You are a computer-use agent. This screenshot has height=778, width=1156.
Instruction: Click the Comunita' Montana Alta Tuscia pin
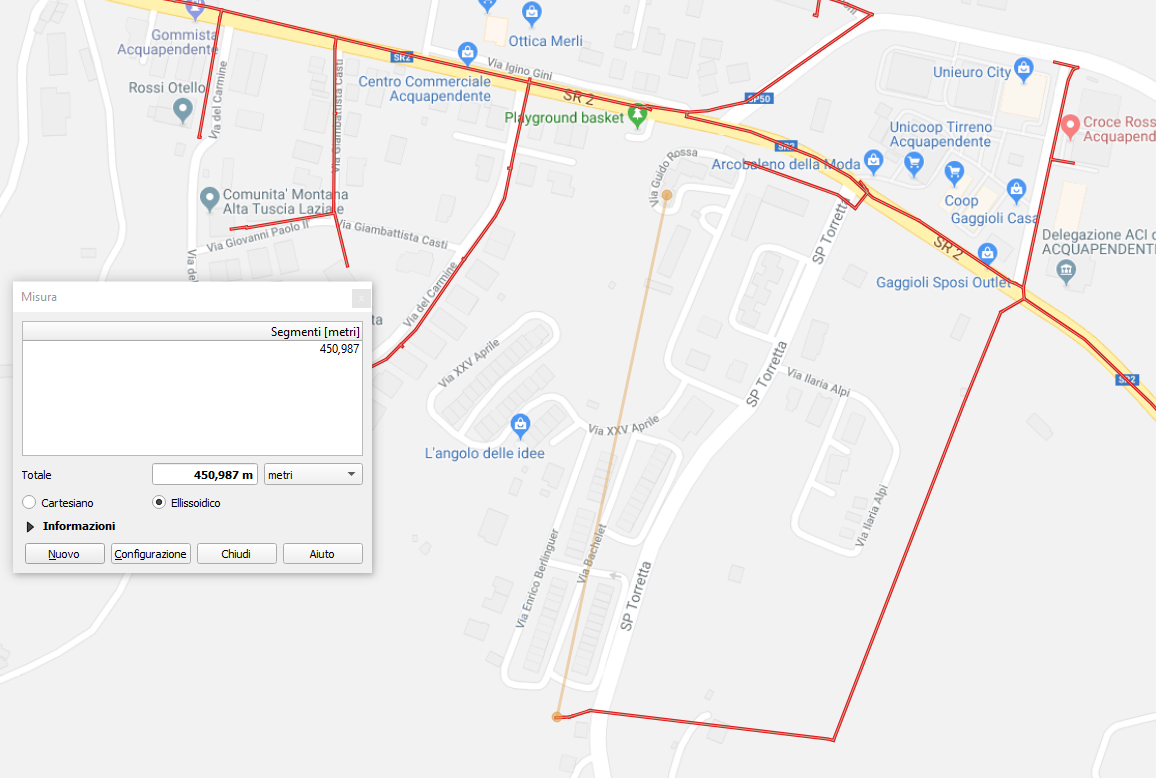coord(209,199)
